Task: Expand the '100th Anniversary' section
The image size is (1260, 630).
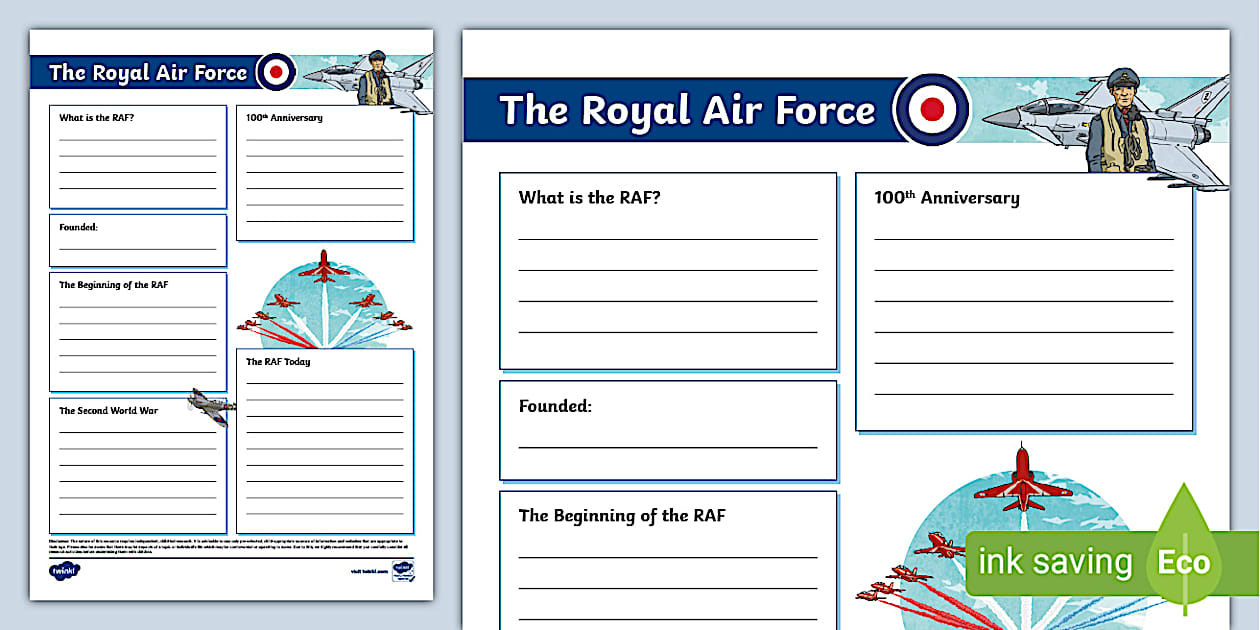Action: [1022, 300]
